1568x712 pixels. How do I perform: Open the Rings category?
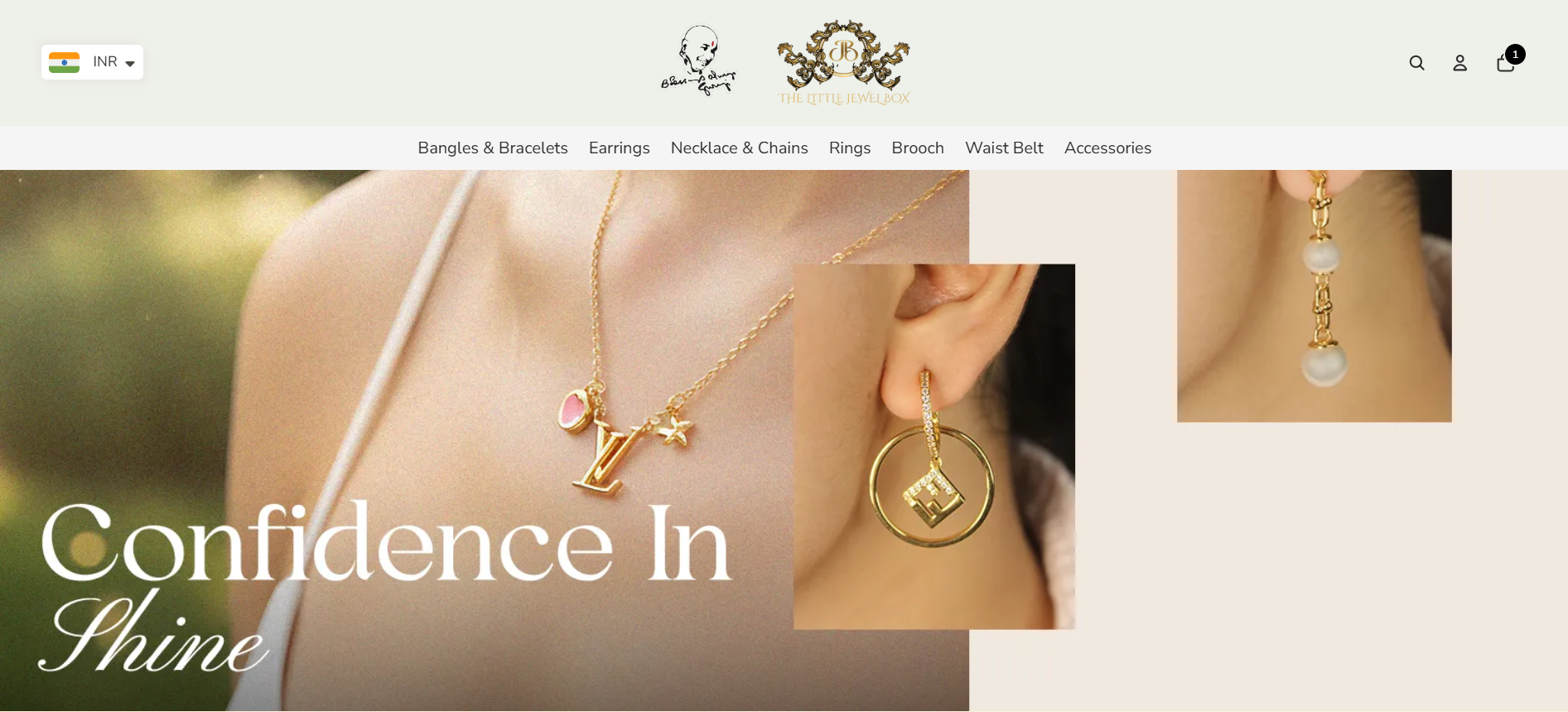click(x=850, y=148)
